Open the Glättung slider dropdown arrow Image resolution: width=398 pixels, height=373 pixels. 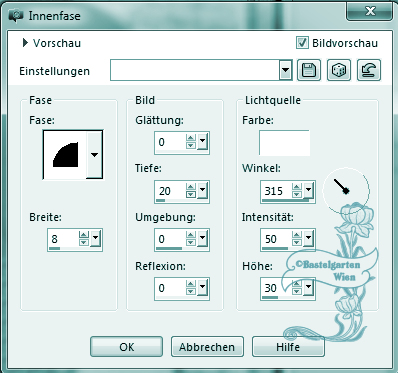(x=202, y=141)
